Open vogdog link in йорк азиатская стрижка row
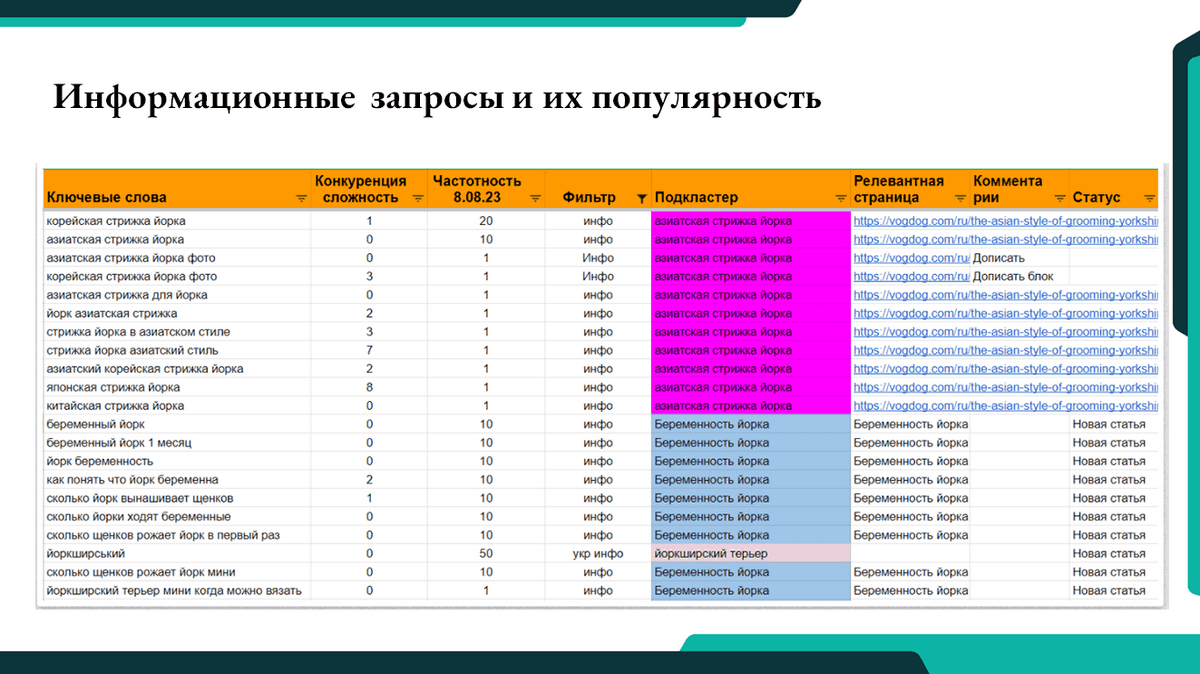 [x=1005, y=313]
